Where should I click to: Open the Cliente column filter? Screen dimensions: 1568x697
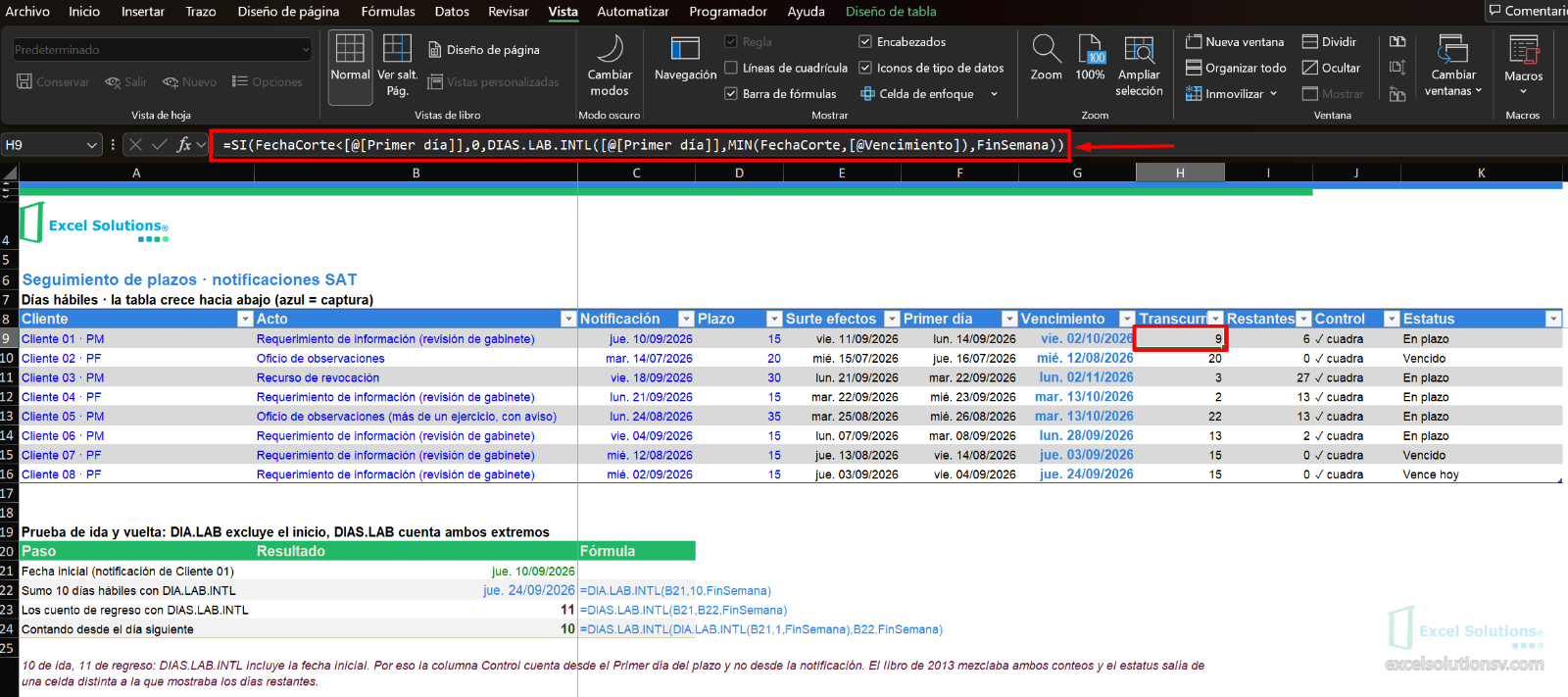tap(245, 320)
